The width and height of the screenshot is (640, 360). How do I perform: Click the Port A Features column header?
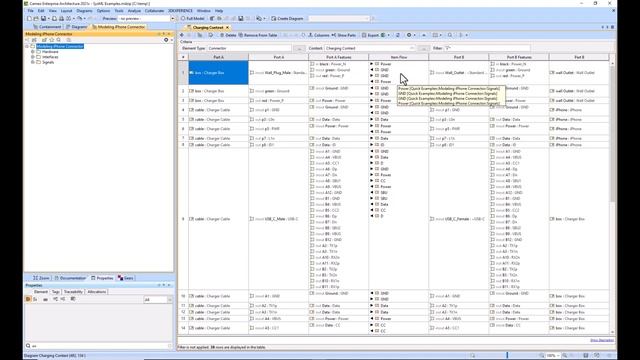click(339, 57)
